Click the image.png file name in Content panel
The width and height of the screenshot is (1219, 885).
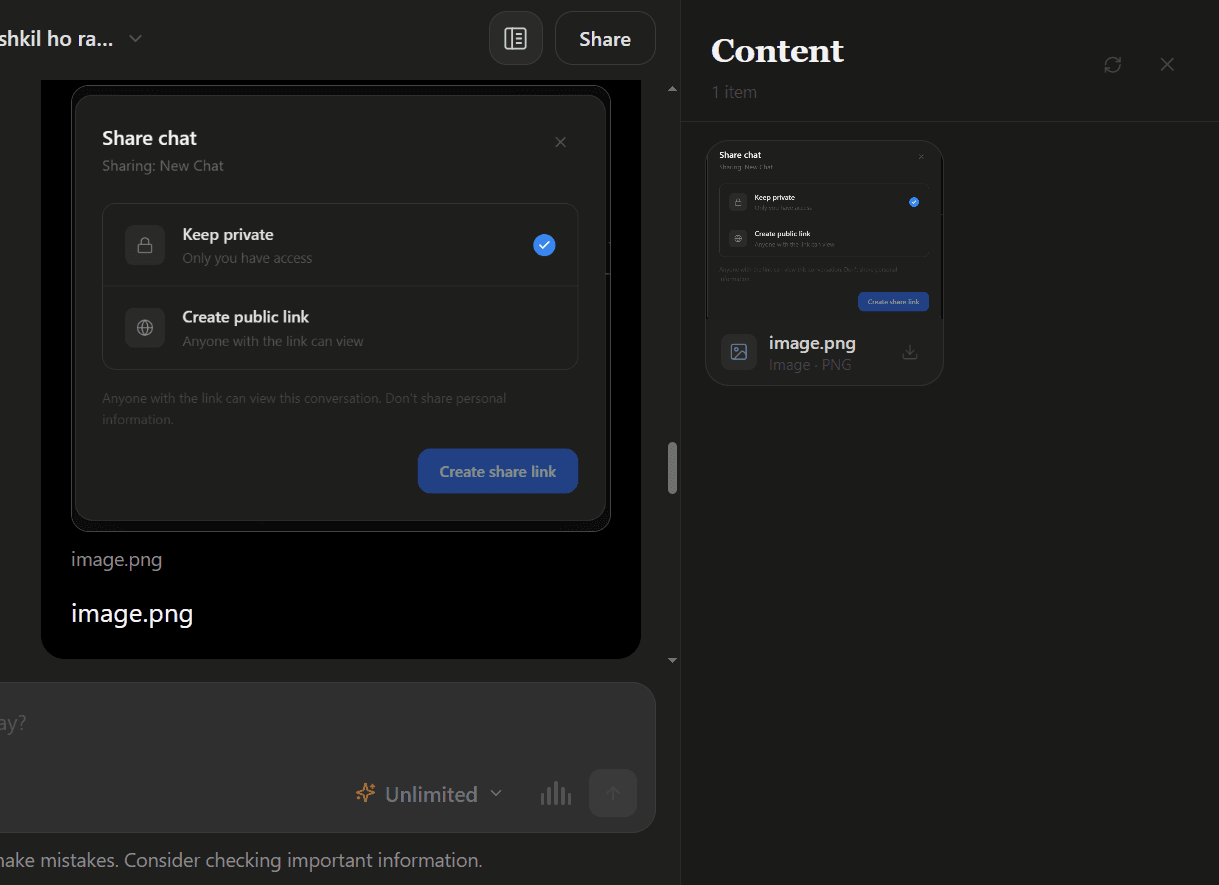(x=812, y=343)
